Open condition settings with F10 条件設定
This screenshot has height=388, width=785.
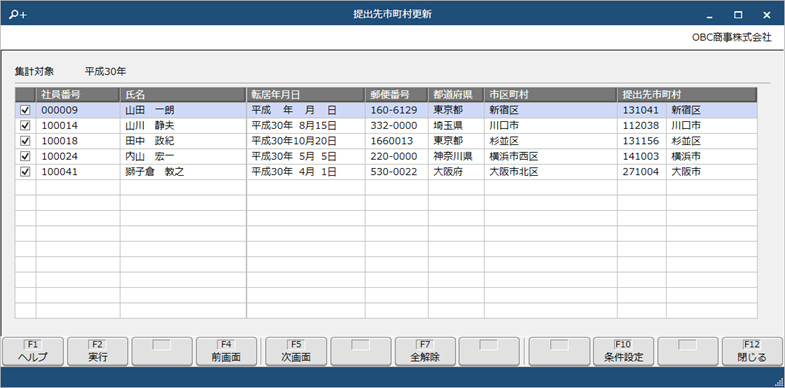[x=623, y=351]
